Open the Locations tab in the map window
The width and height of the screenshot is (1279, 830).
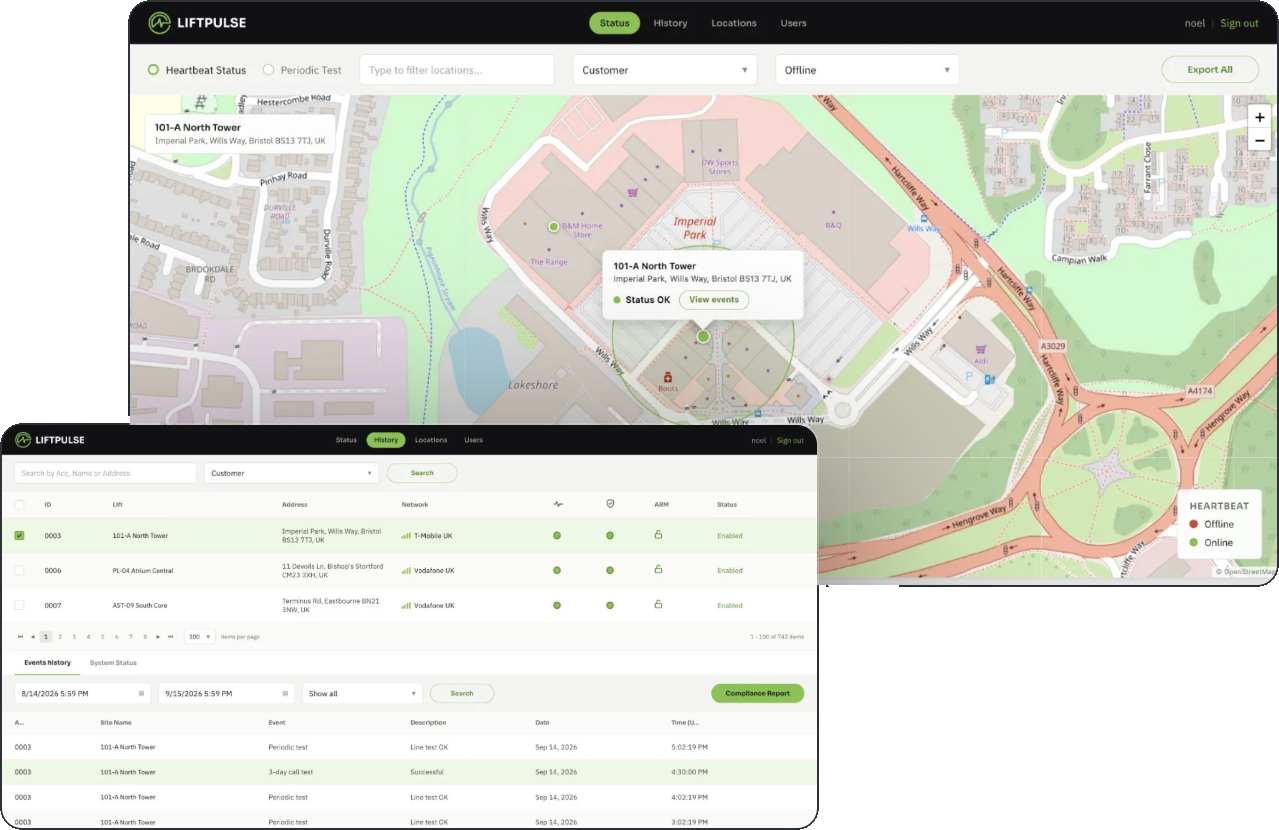pyautogui.click(x=734, y=23)
